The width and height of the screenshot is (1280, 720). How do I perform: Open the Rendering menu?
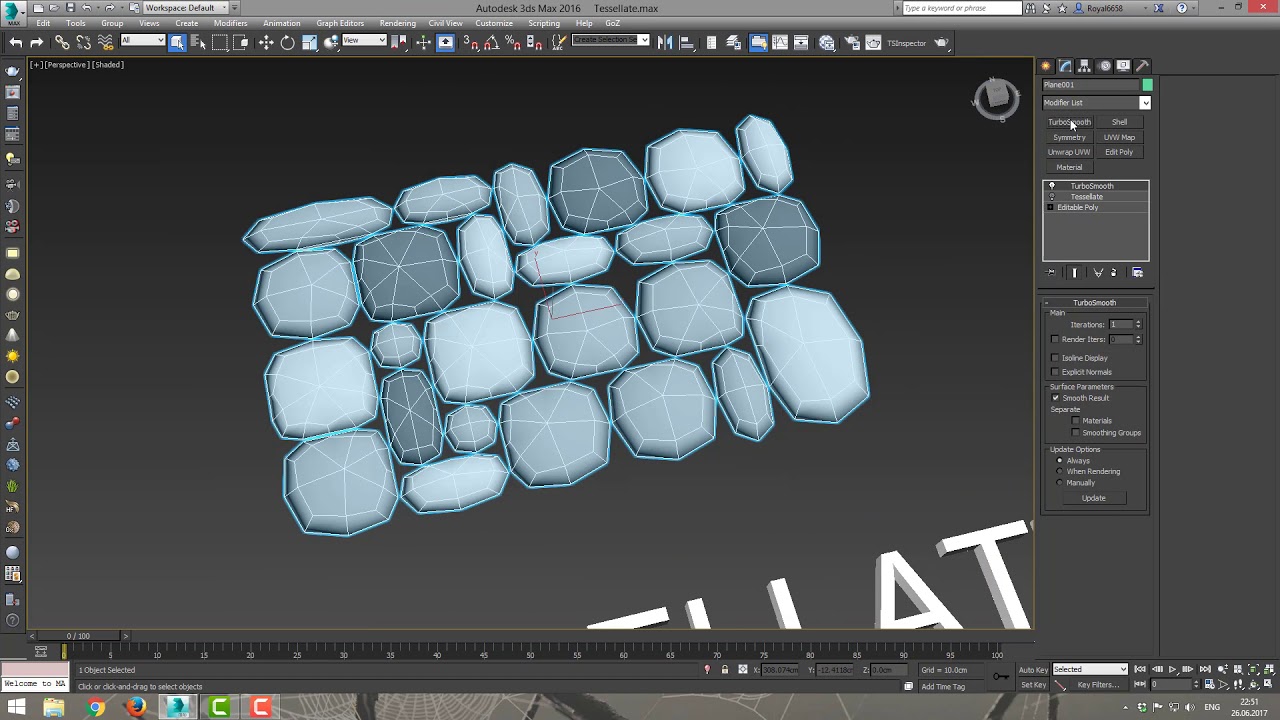tap(397, 23)
